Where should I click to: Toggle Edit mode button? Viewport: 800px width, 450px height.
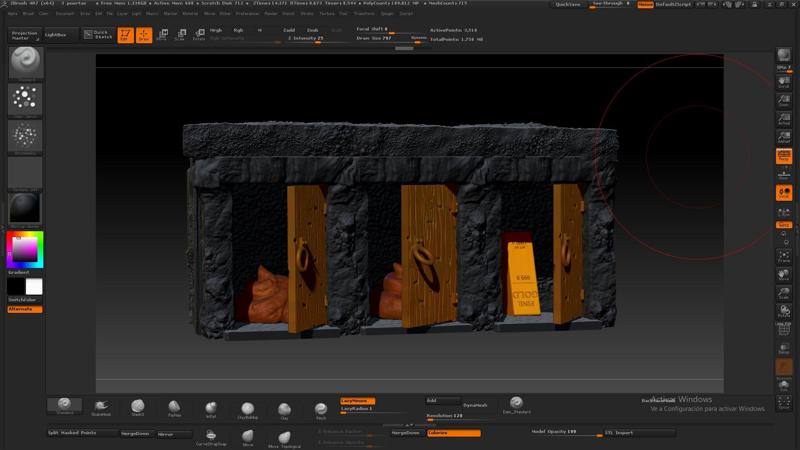click(x=125, y=35)
